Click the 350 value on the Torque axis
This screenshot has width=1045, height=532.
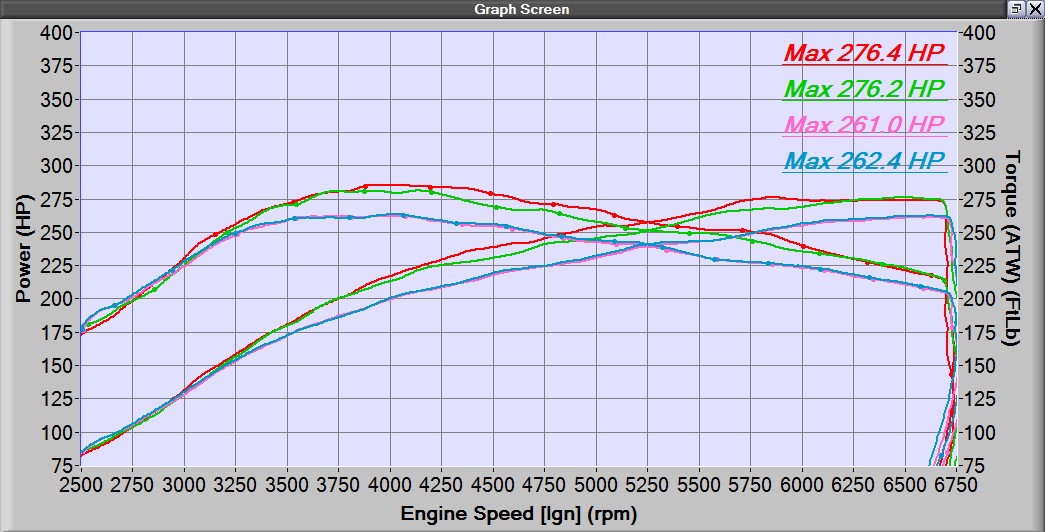pos(978,99)
